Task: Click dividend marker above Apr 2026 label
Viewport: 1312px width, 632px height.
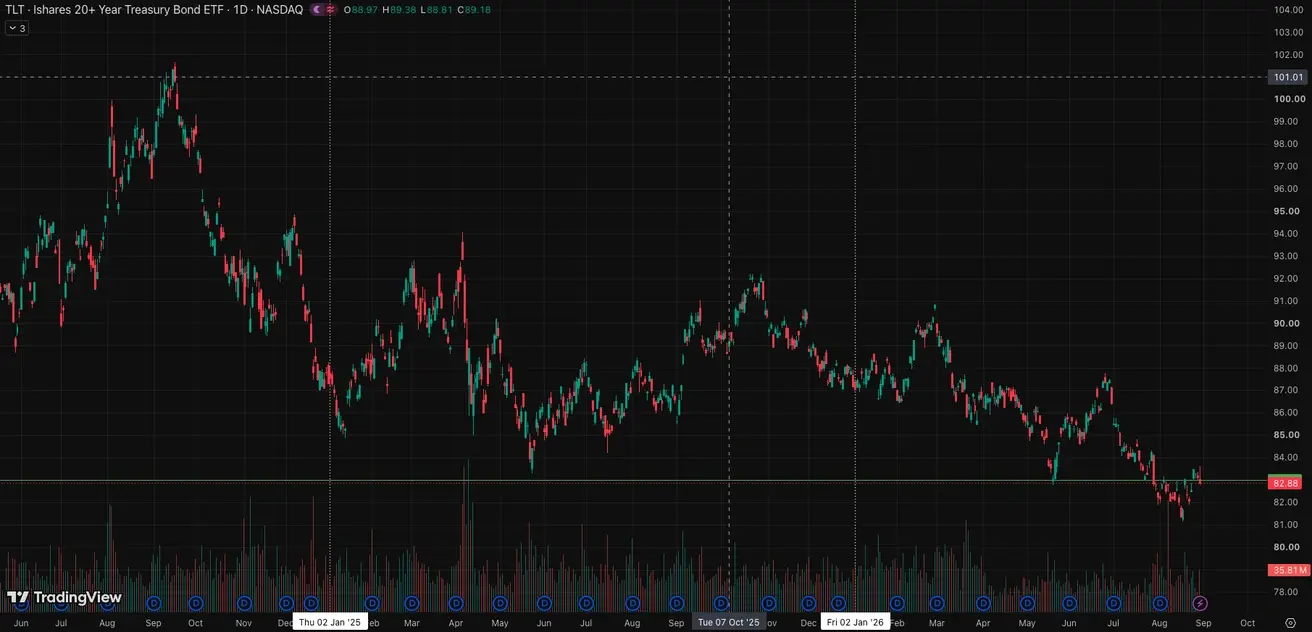Action: tap(983, 603)
